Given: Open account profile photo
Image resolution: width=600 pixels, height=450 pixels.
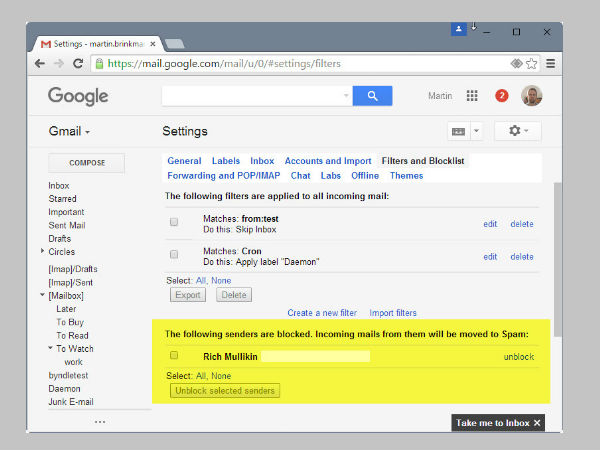Looking at the screenshot, I should click(x=532, y=96).
